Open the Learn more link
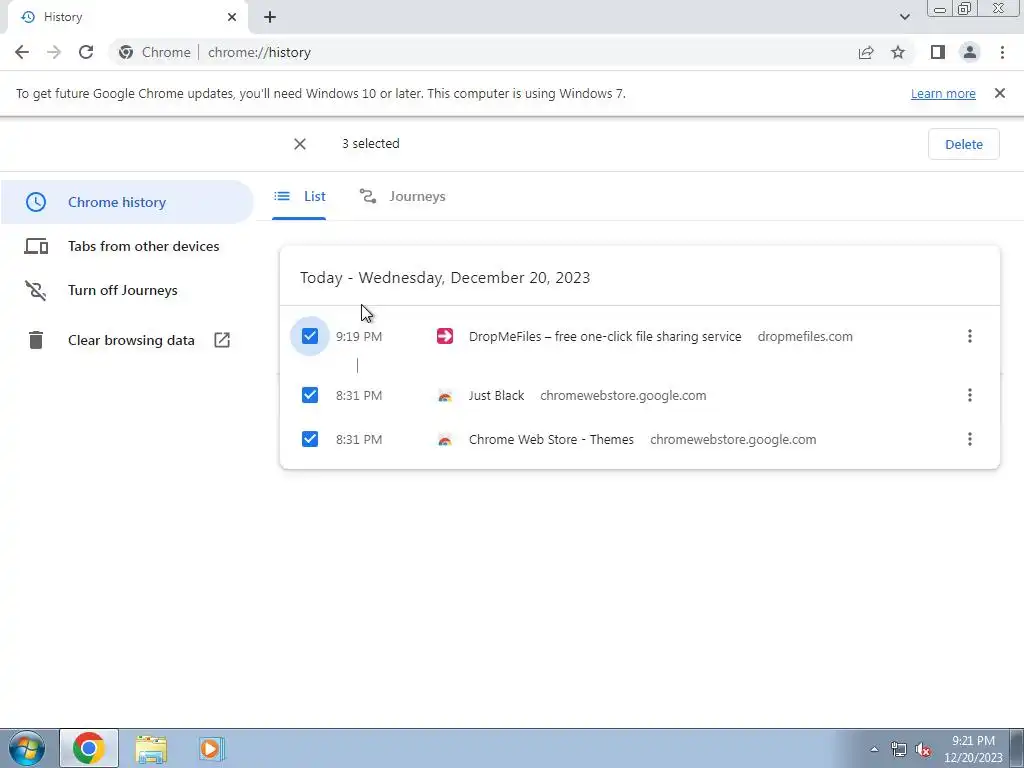Screen dimensions: 1024x768 [x=943, y=93]
